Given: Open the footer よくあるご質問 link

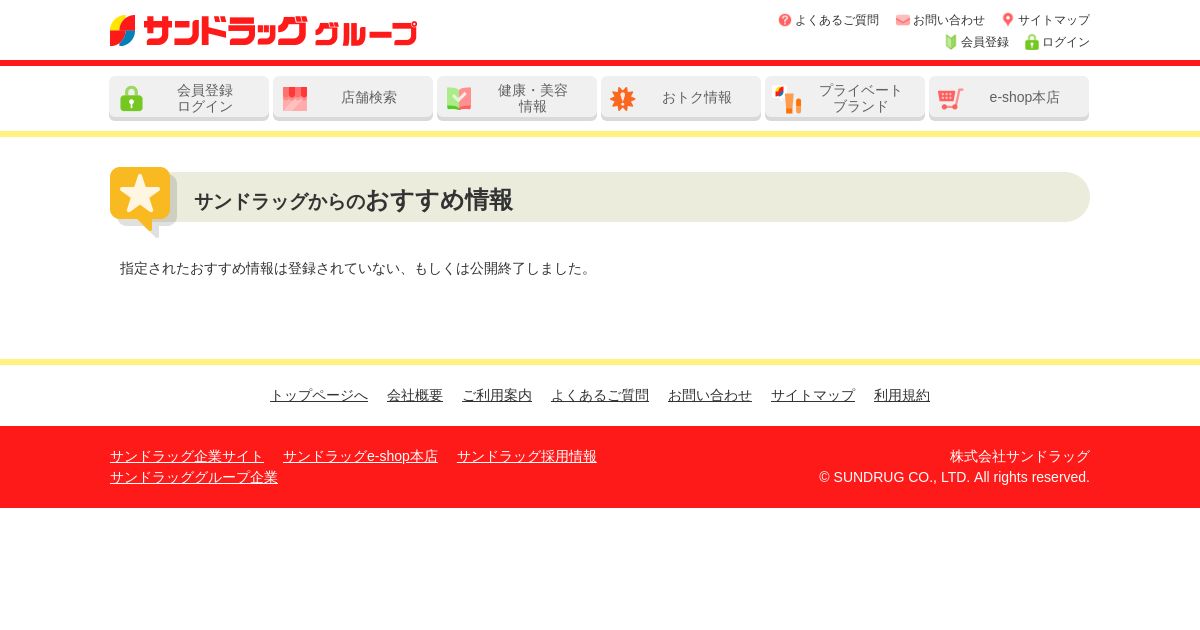Looking at the screenshot, I should click(600, 395).
